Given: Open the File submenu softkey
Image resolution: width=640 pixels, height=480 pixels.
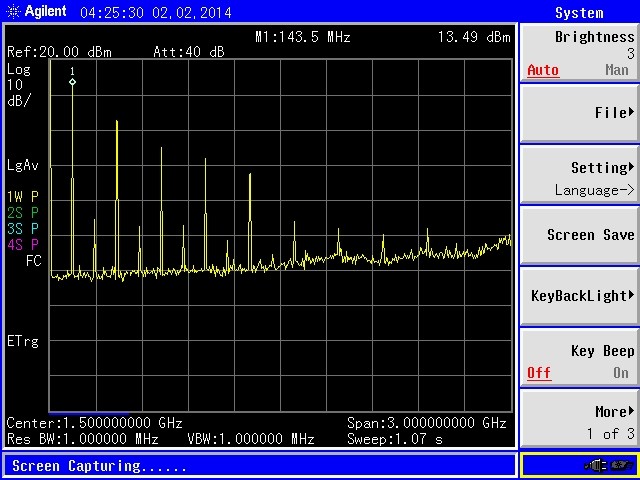Looking at the screenshot, I should coord(579,113).
